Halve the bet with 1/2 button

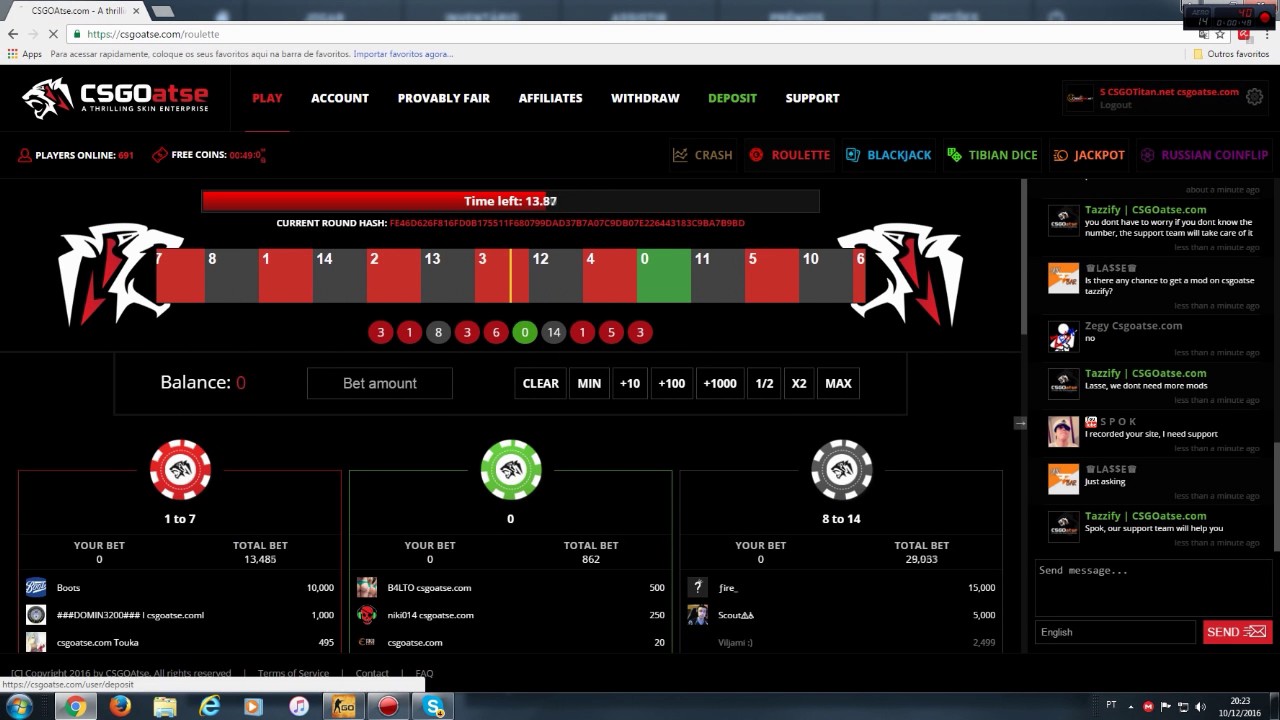[765, 383]
